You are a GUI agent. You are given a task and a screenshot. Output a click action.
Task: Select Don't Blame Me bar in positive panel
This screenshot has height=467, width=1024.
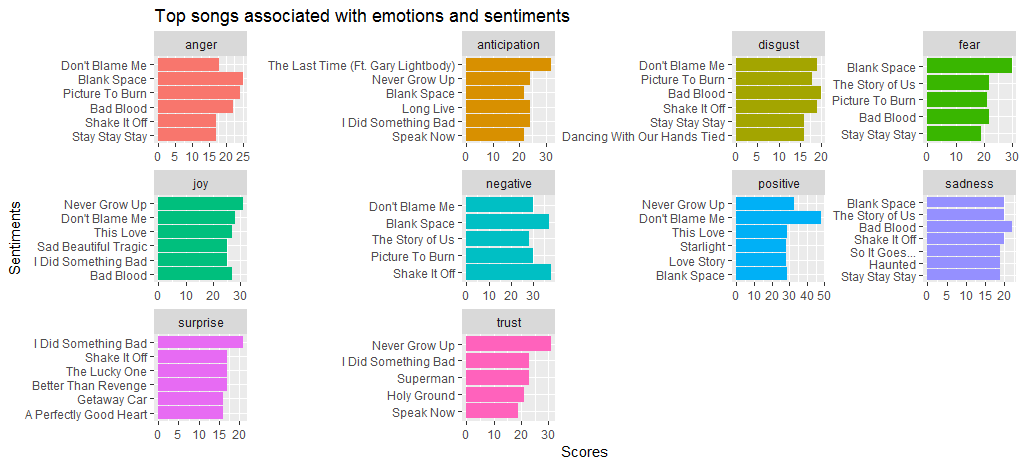[x=778, y=218]
